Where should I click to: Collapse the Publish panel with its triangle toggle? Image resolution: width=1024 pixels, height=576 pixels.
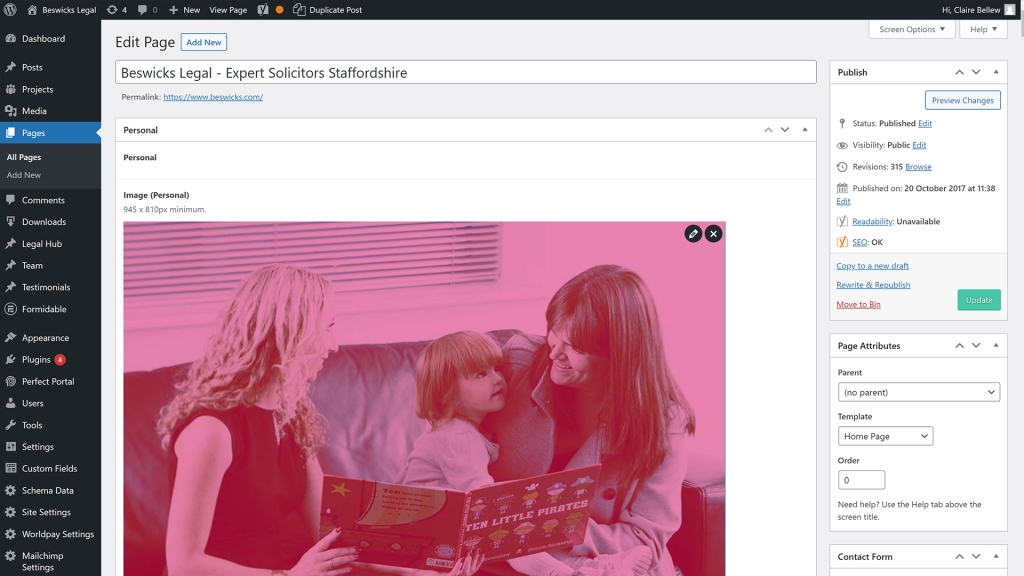[995, 72]
